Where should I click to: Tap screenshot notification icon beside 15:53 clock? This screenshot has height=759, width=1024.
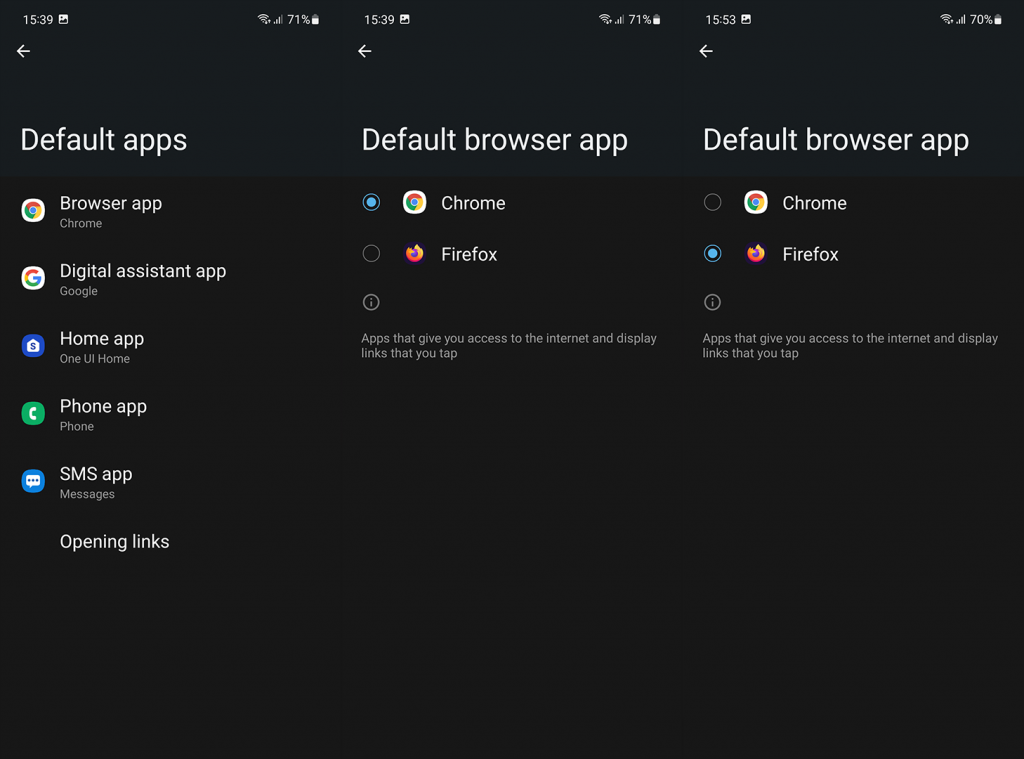[x=746, y=19]
